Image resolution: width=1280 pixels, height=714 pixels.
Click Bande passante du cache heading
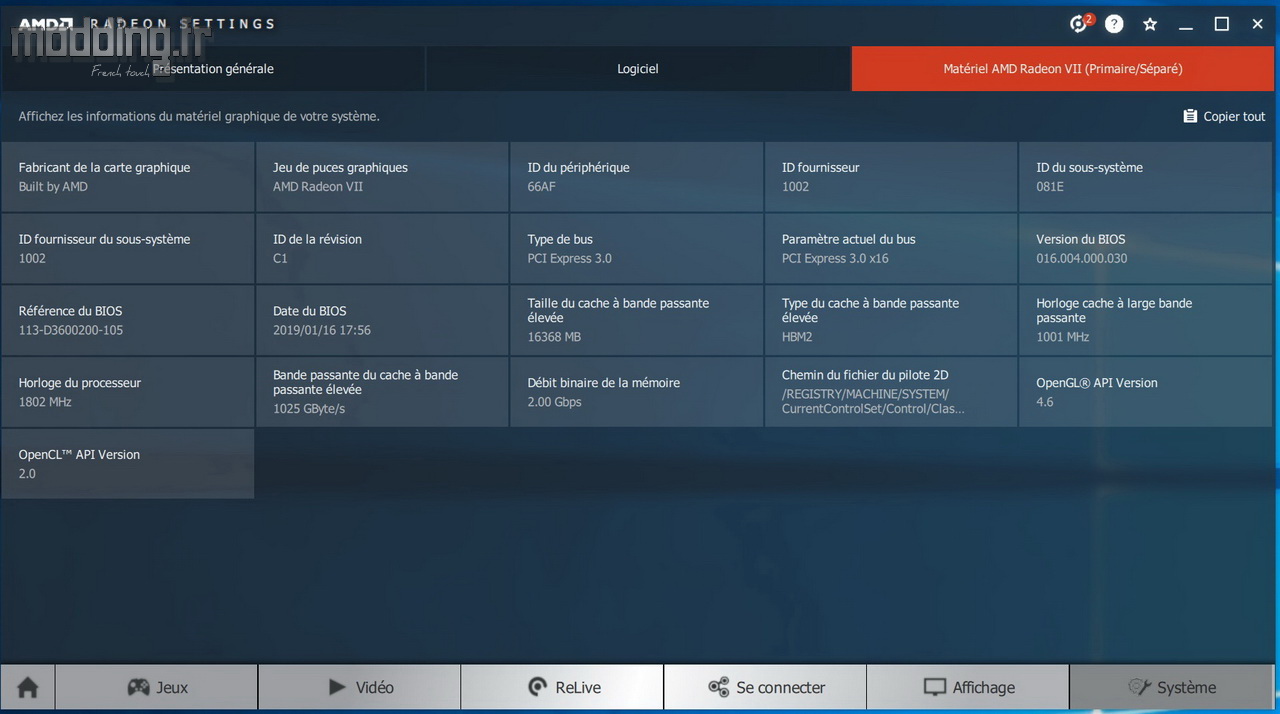365,382
